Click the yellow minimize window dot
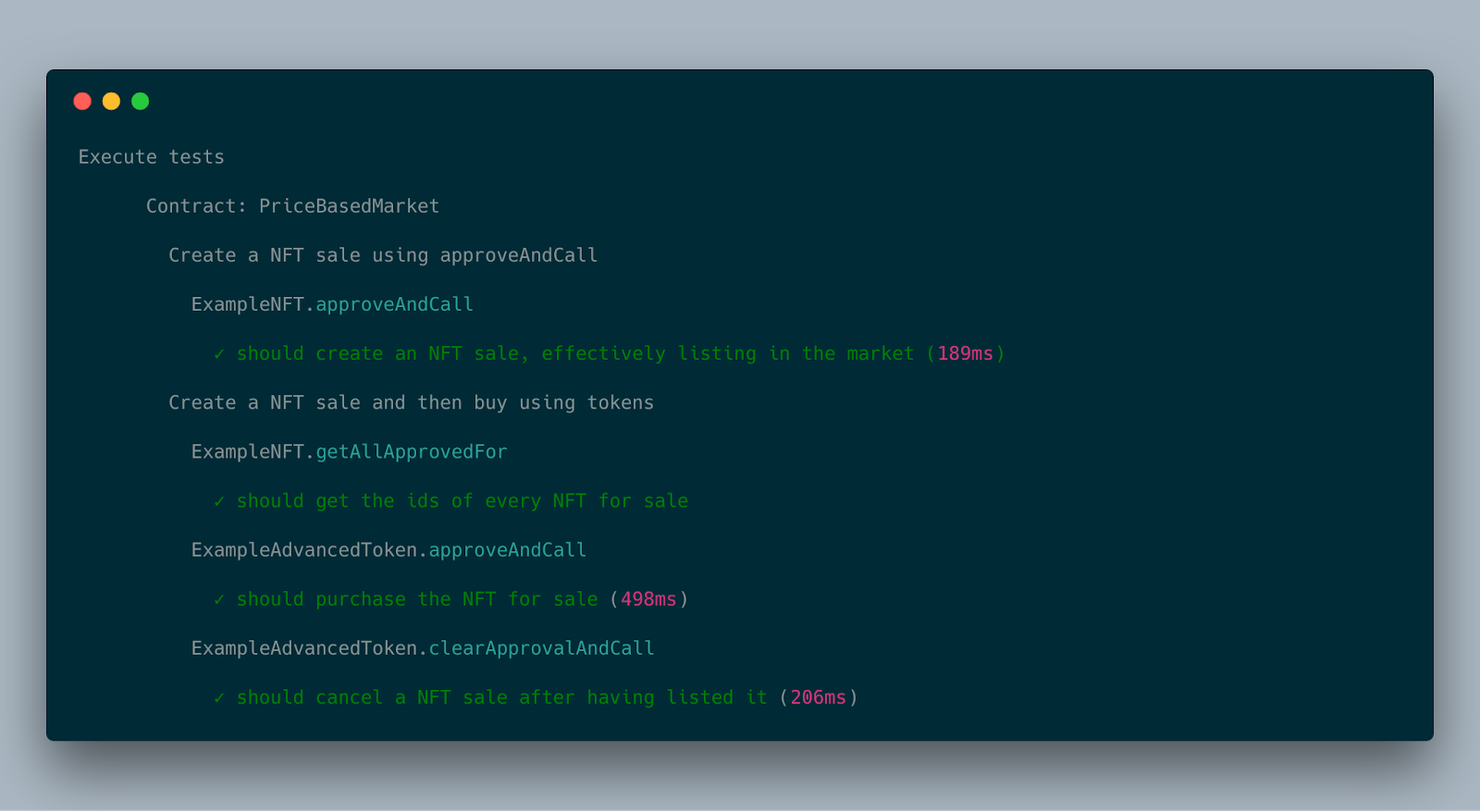 (111, 101)
